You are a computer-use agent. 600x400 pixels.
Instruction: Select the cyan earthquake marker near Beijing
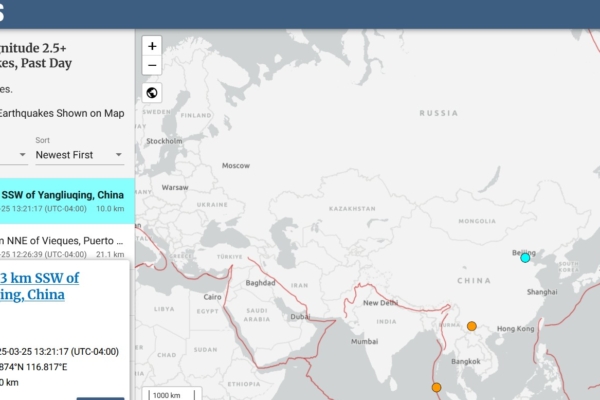pyautogui.click(x=525, y=258)
